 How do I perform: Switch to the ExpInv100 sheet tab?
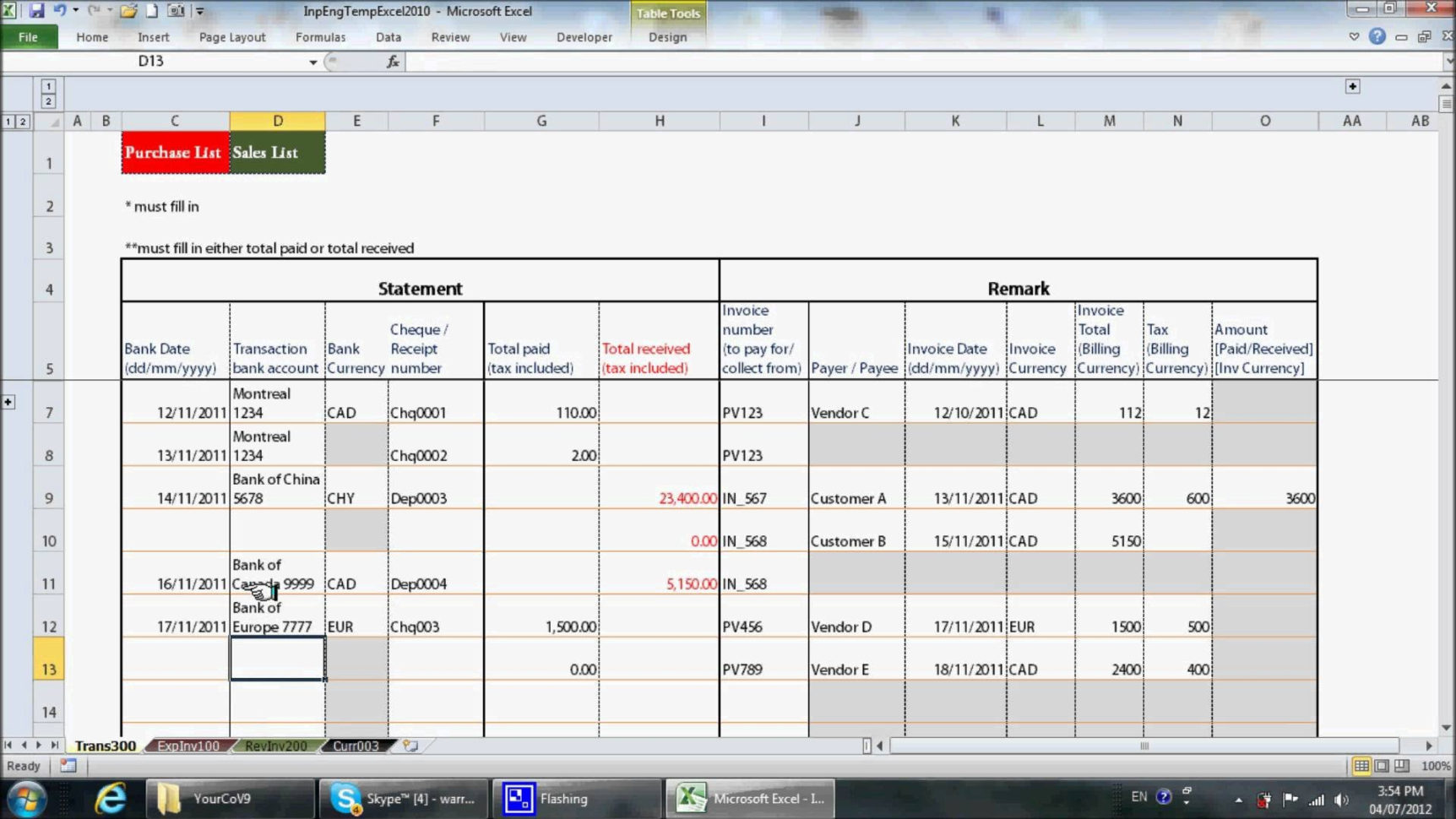(x=187, y=746)
